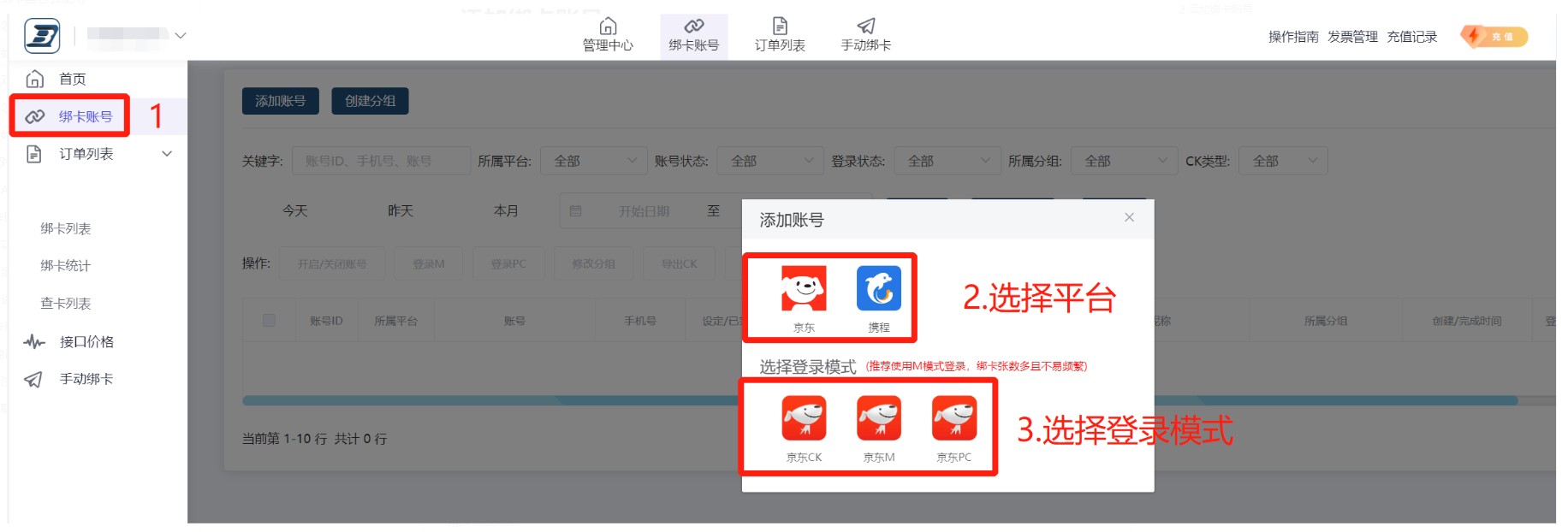The width and height of the screenshot is (1568, 532).
Task: Open 查卡列表 submenu item
Action: 66,303
